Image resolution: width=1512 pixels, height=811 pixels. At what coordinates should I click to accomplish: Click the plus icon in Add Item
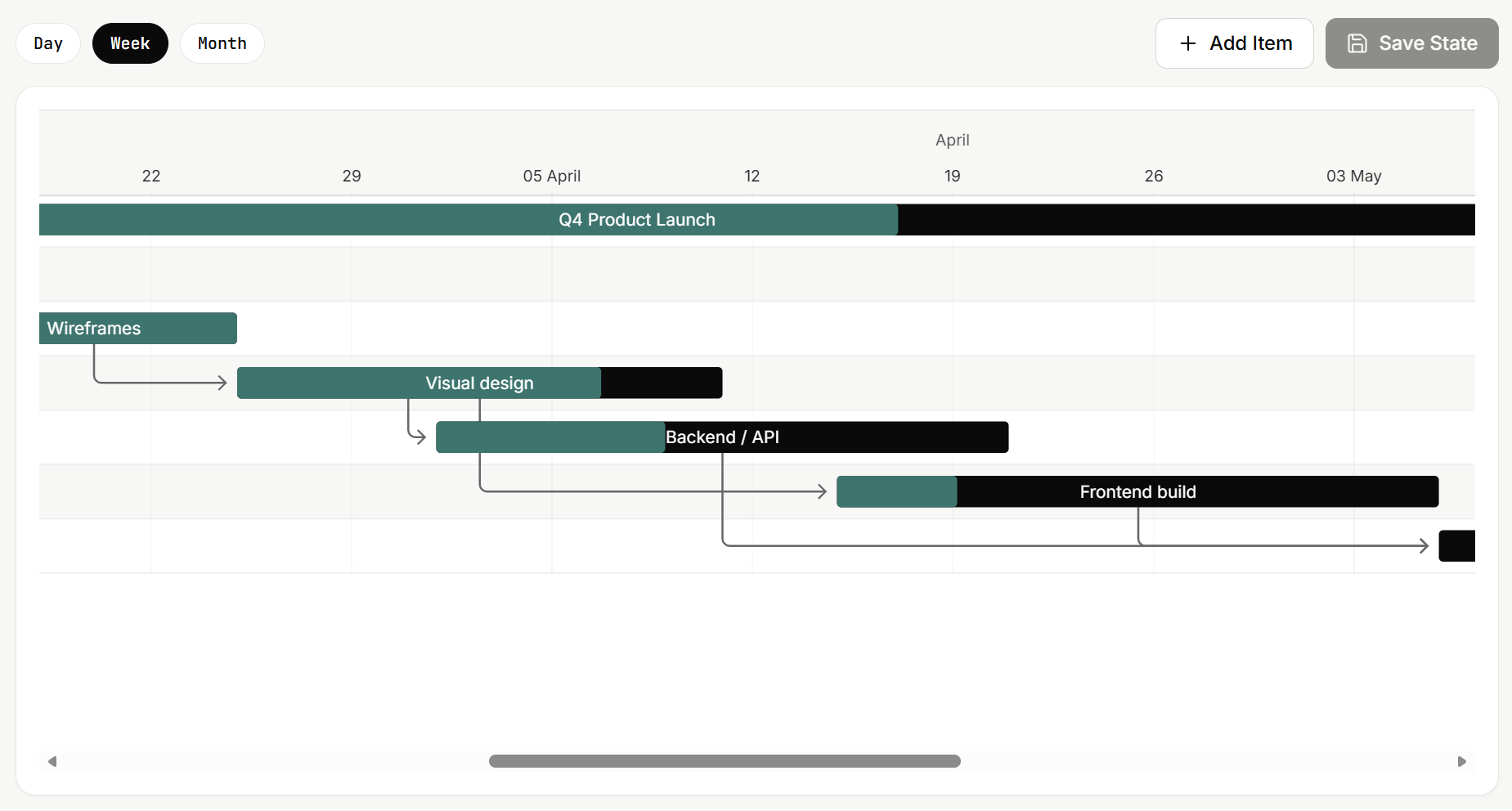point(1188,43)
